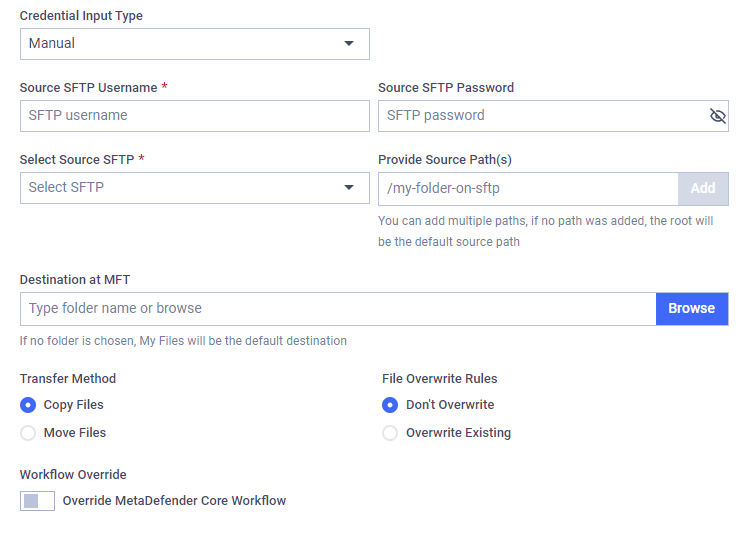Click the Workflow Override heading
Viewport: 749px width, 551px height.
tap(73, 475)
